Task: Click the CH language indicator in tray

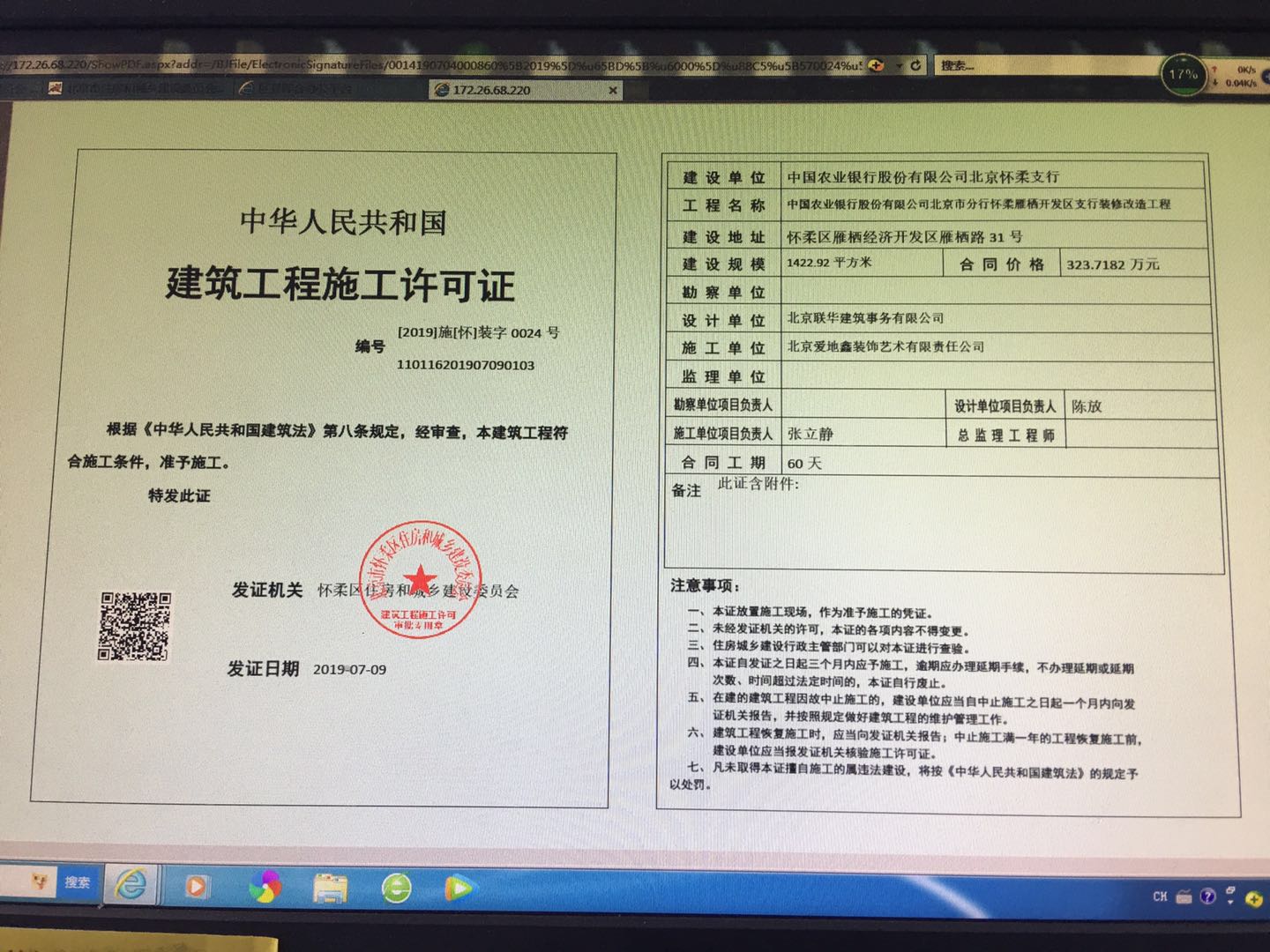Action: click(x=1160, y=896)
